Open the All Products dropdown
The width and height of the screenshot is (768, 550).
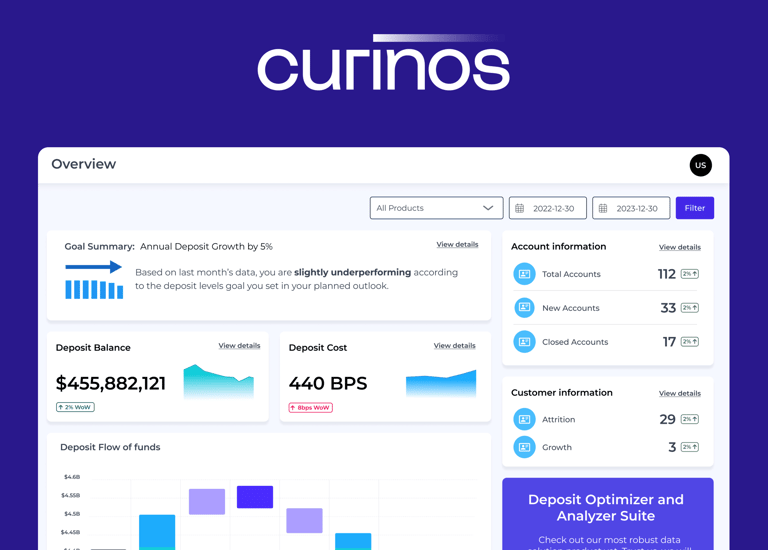tap(436, 208)
